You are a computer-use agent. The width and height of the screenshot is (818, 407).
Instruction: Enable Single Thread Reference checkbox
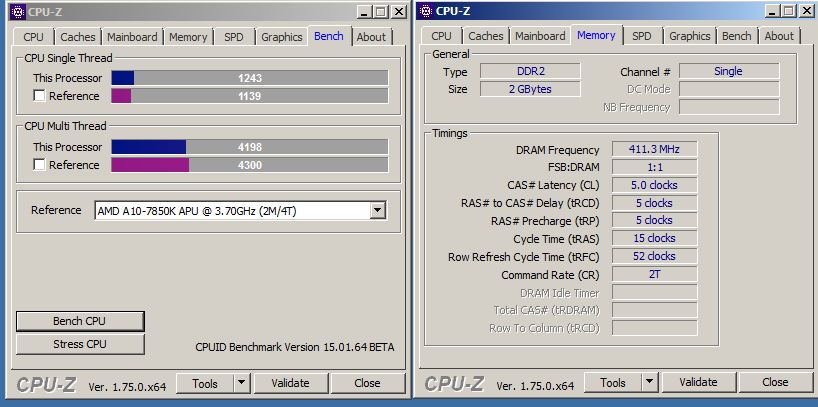[x=39, y=96]
